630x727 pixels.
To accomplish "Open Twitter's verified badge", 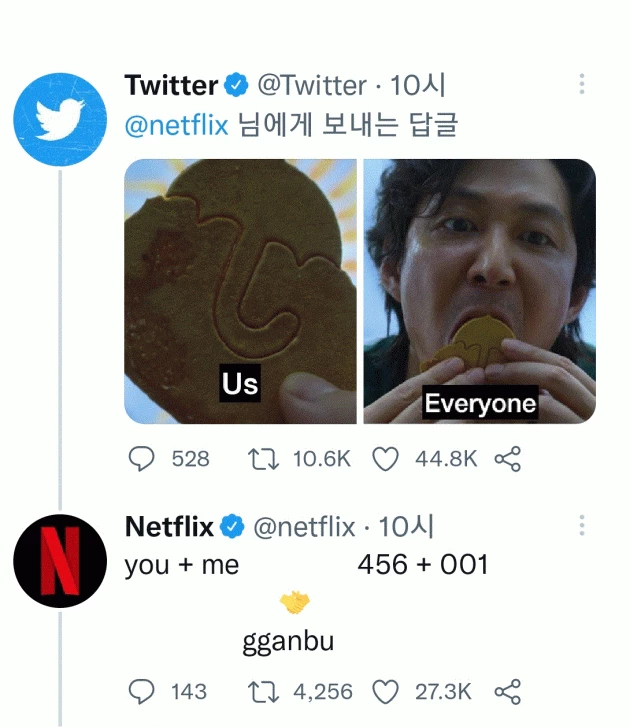I will 236,84.
